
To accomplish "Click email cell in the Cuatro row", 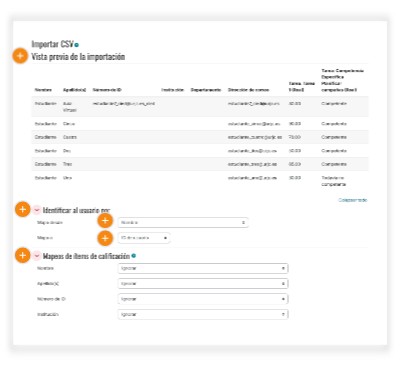I will tap(255, 137).
